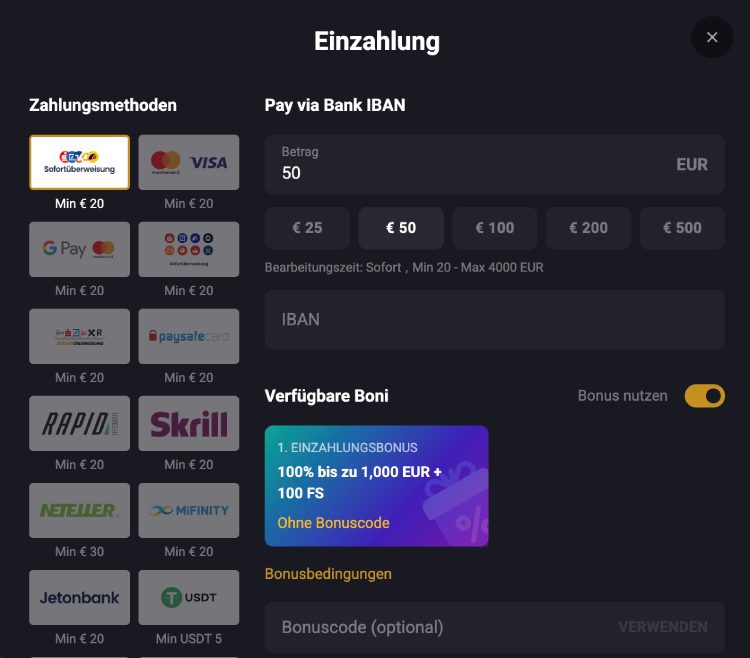750x658 pixels.
Task: Pick paysafecard payment option
Action: (188, 336)
